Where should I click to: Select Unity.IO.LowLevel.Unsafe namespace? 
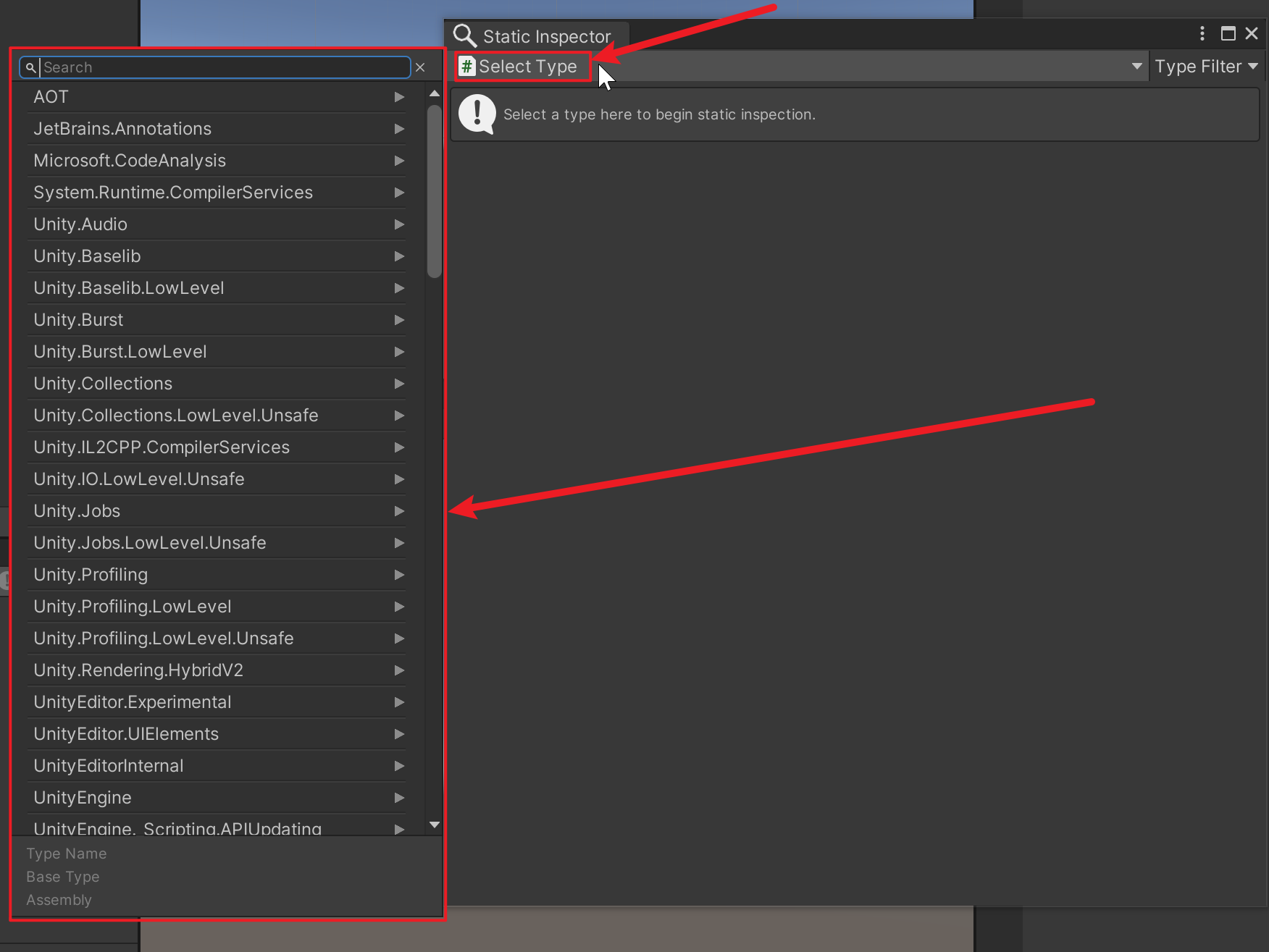217,479
